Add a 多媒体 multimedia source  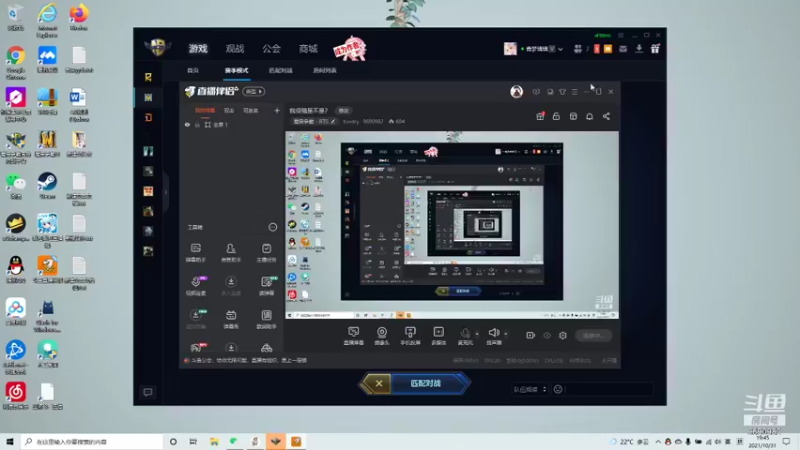[x=438, y=336]
